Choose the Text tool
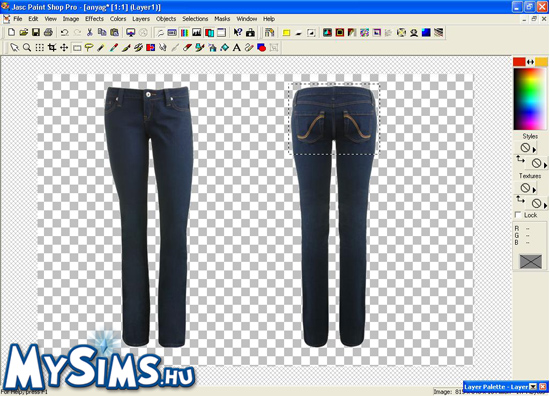This screenshot has height=396, width=550. click(x=237, y=47)
